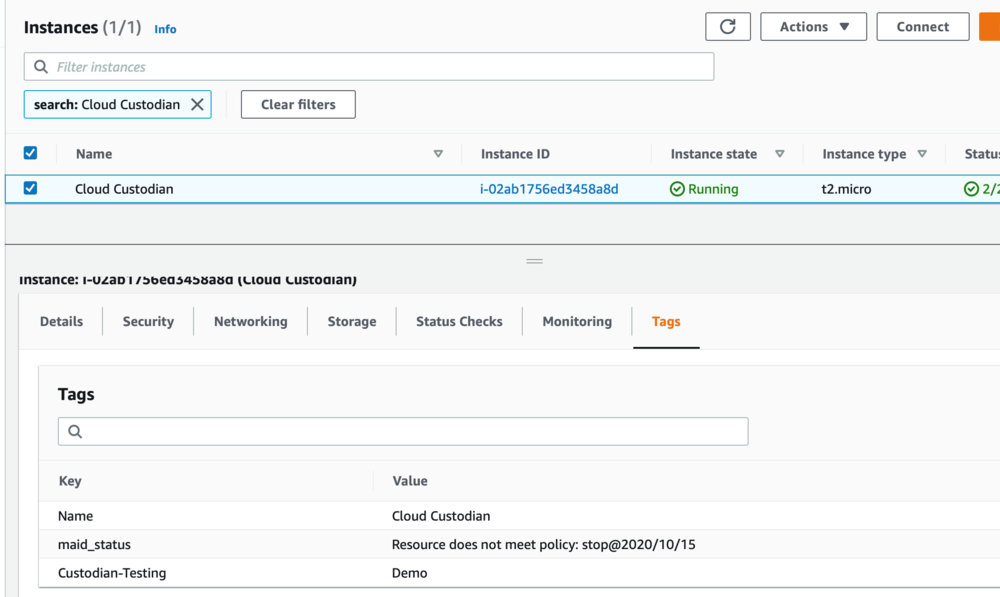Open the Actions dropdown

coord(813,26)
